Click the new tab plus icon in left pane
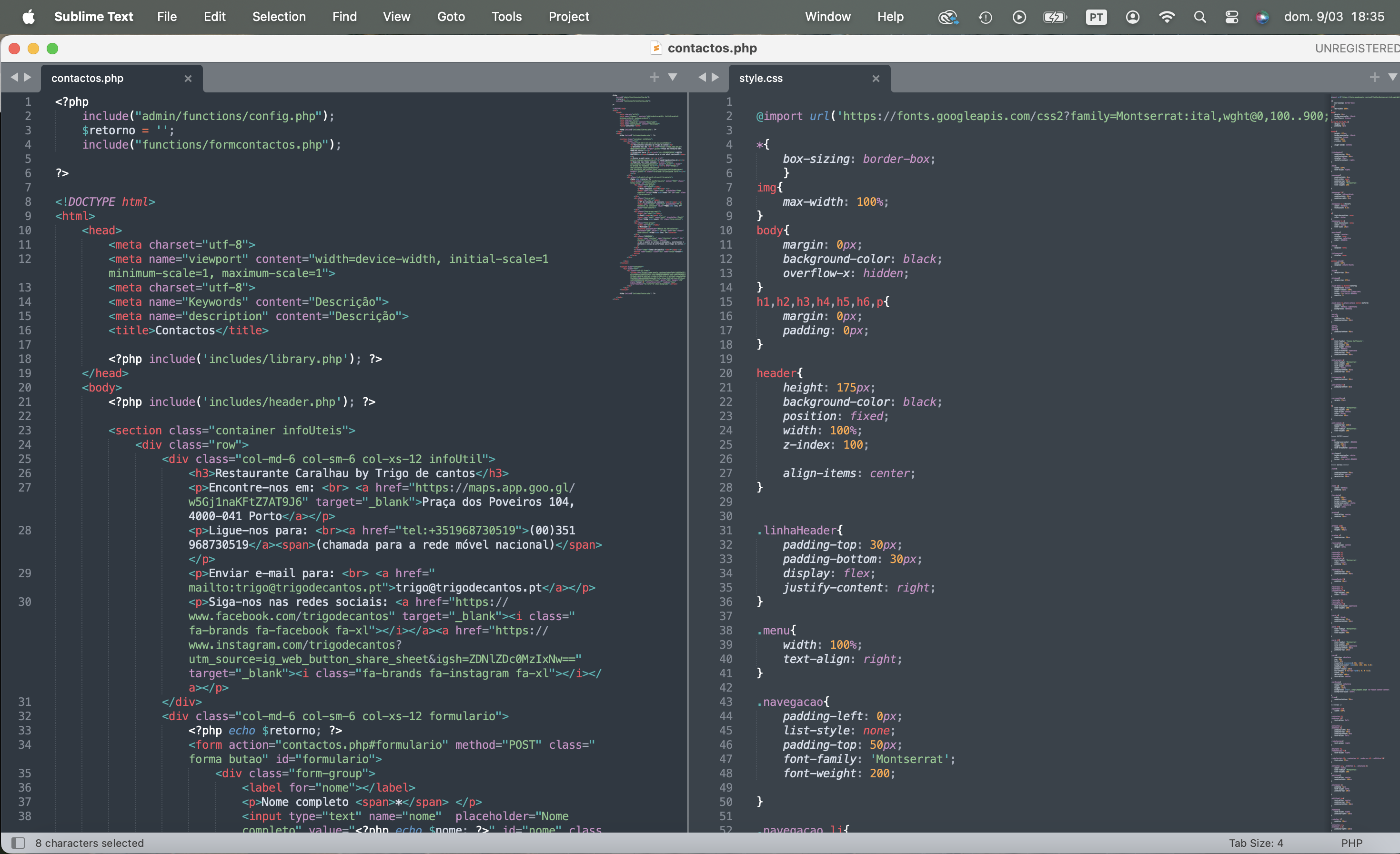This screenshot has width=1400, height=854. pyautogui.click(x=654, y=77)
